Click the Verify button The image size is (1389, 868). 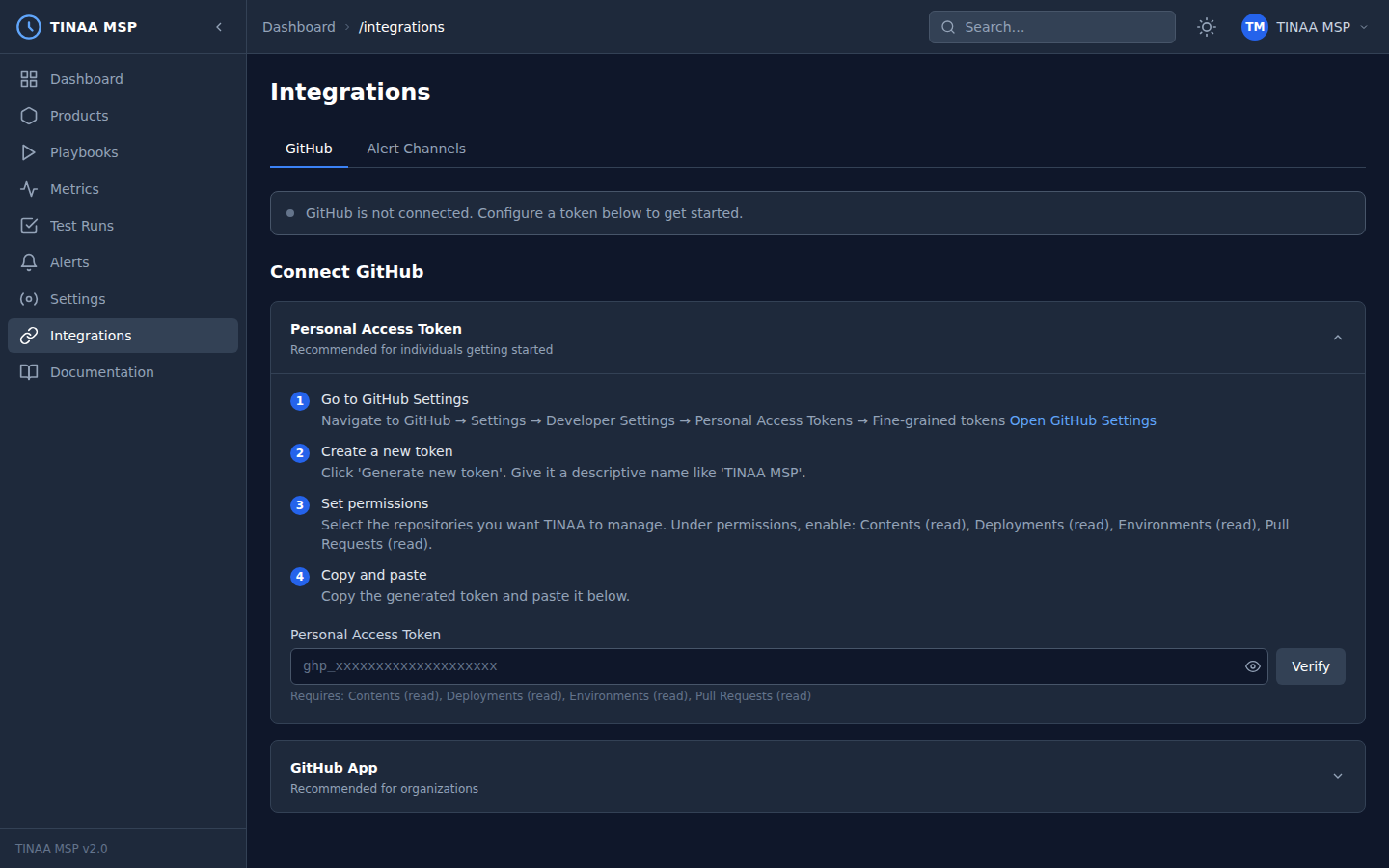(x=1311, y=666)
